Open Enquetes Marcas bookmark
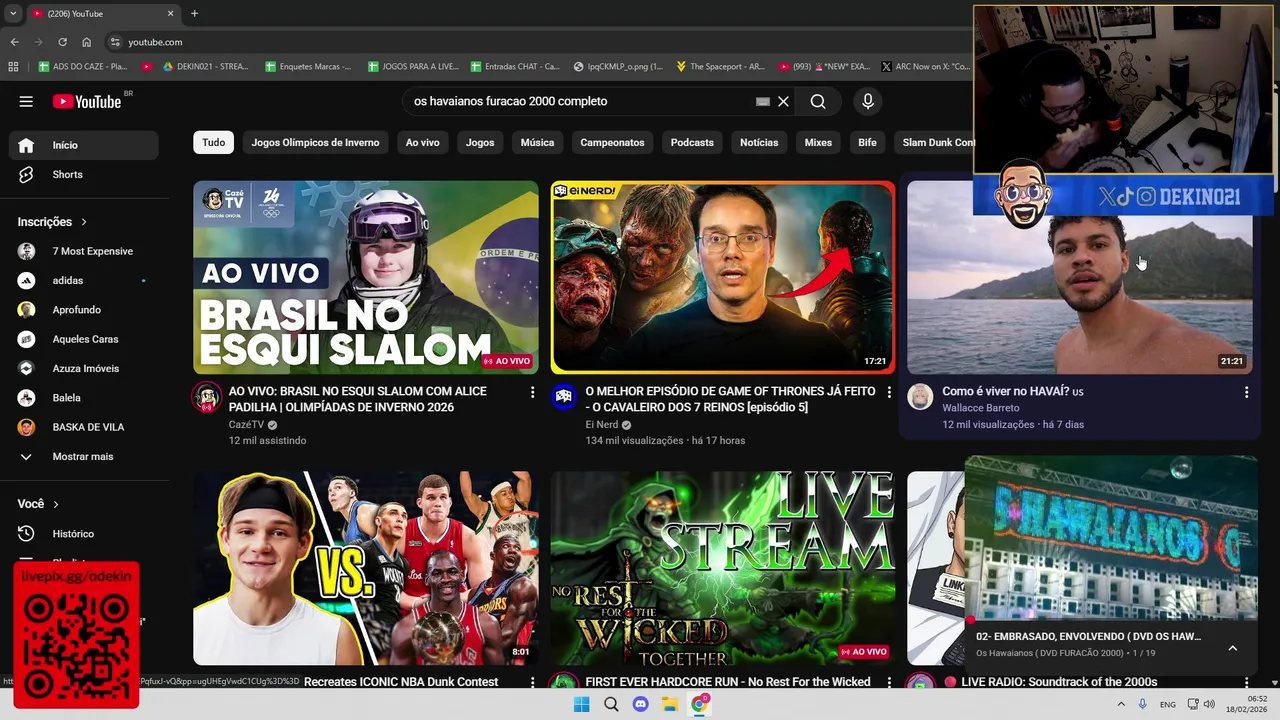Viewport: 1280px width, 720px height. (308, 67)
